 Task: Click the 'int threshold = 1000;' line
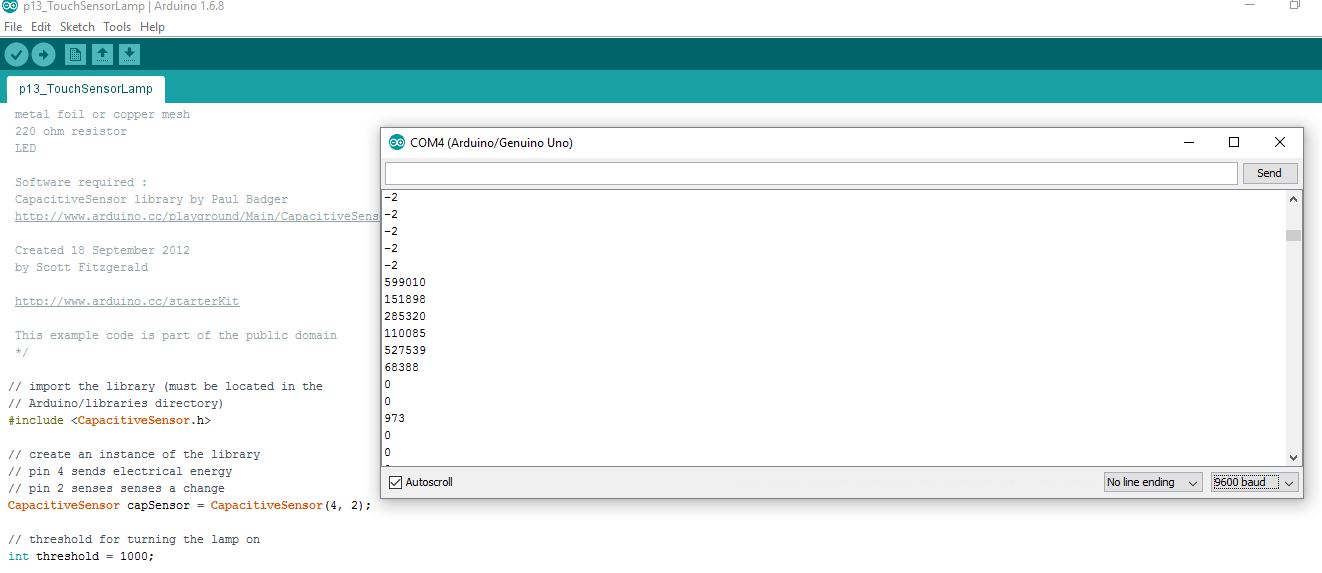point(81,556)
